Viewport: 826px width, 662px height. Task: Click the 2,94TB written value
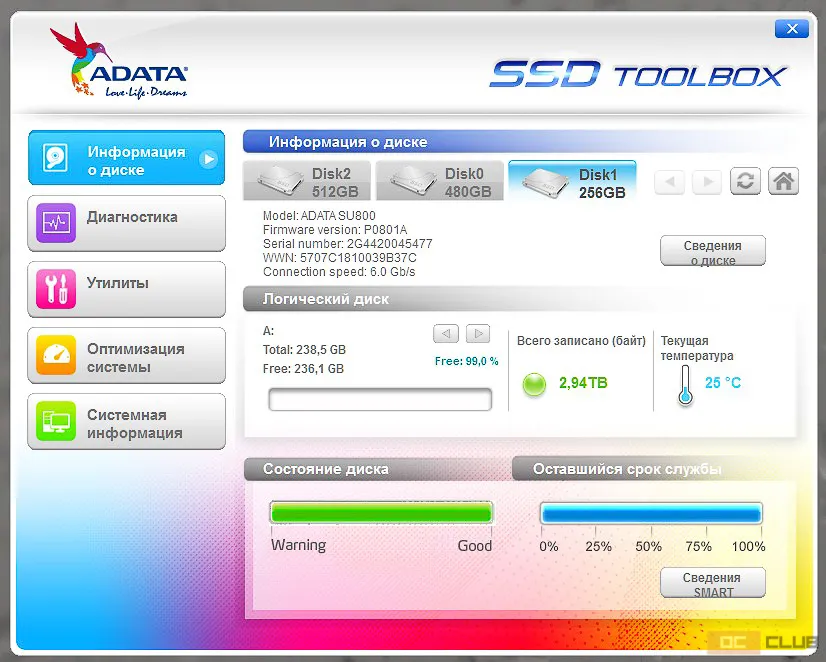[583, 383]
